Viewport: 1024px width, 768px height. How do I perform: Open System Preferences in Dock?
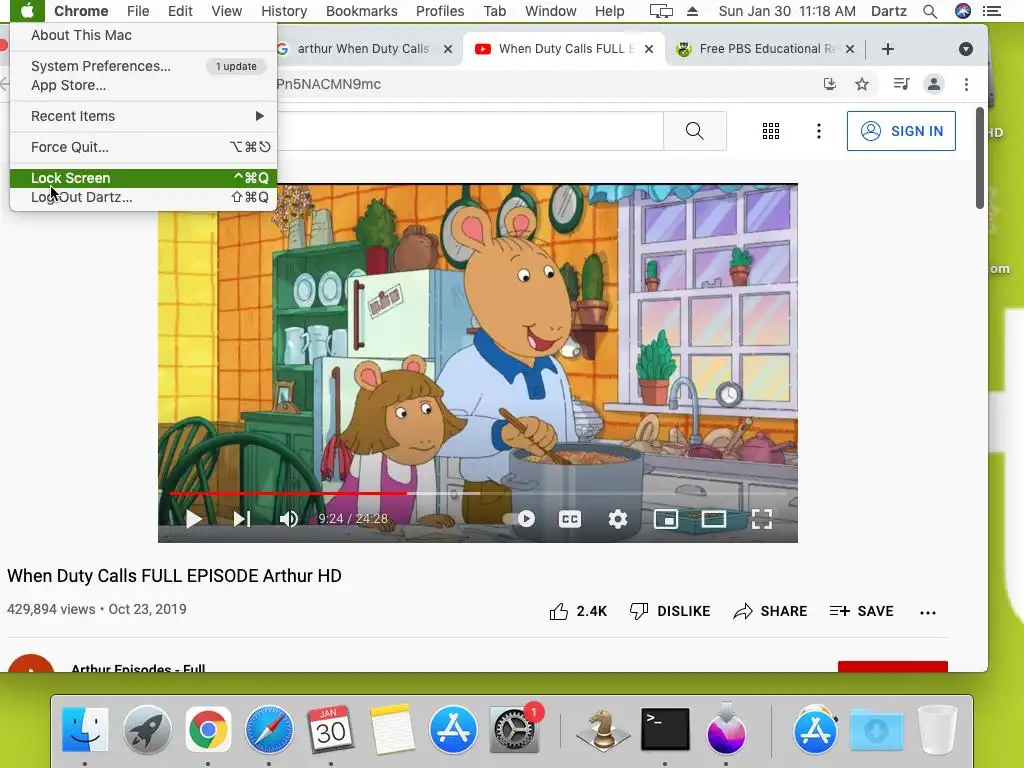tap(515, 729)
